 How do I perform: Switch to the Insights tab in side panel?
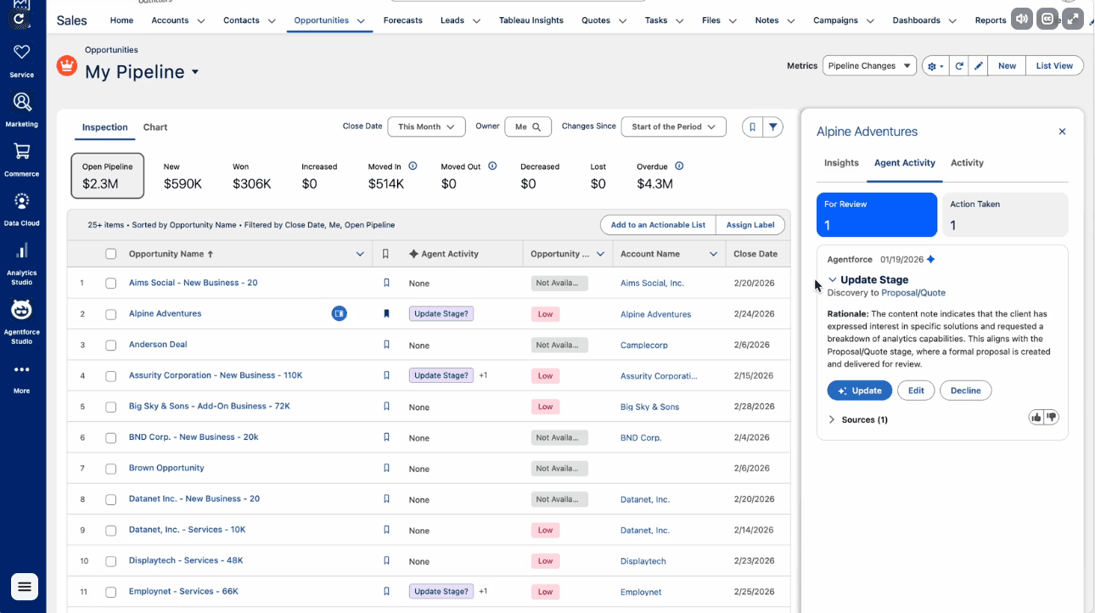click(x=841, y=163)
